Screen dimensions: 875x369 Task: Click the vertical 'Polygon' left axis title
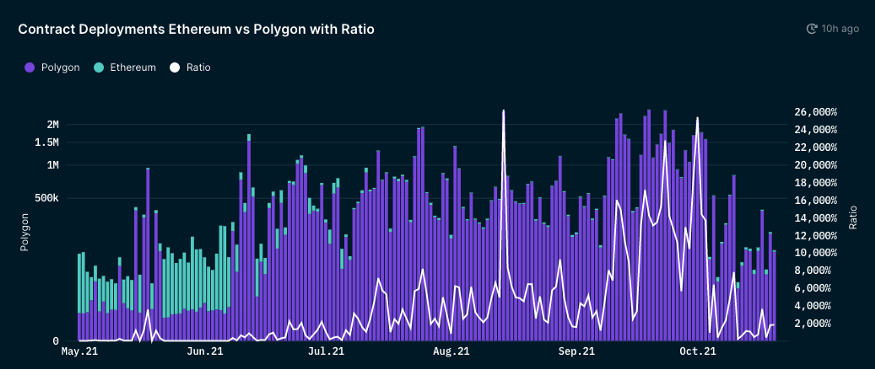coord(25,232)
